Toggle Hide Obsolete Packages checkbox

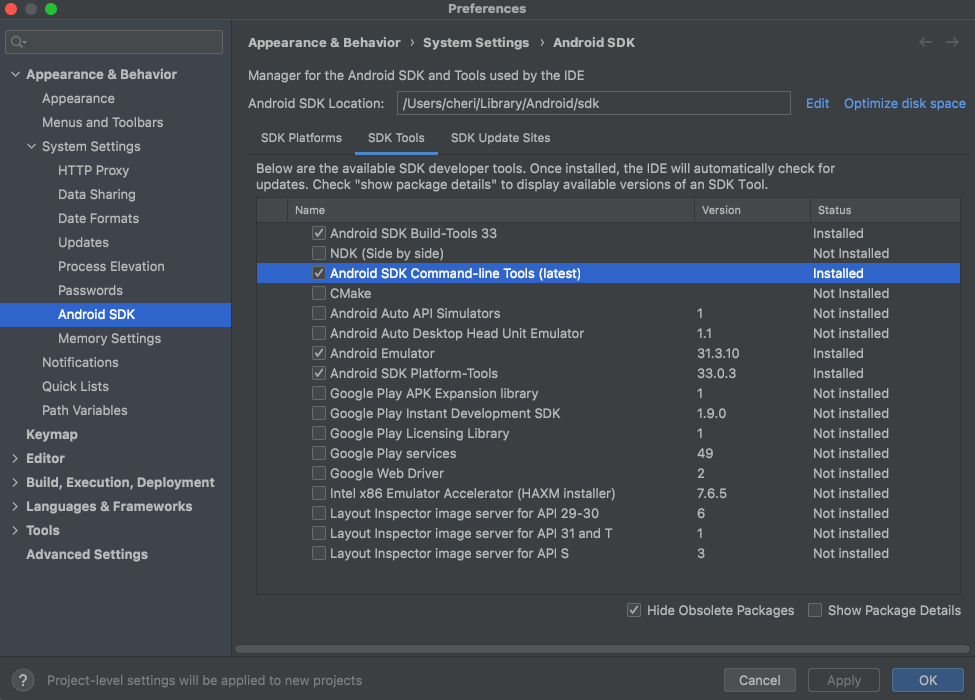pyautogui.click(x=634, y=610)
